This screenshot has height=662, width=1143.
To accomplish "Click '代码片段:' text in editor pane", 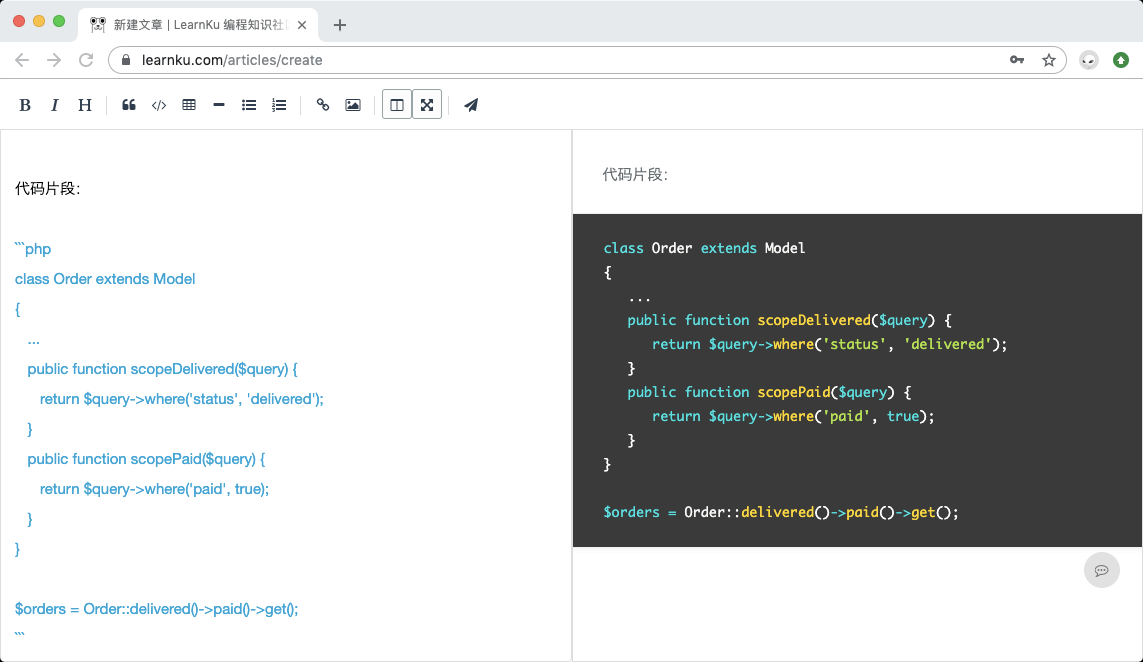I will [47, 188].
